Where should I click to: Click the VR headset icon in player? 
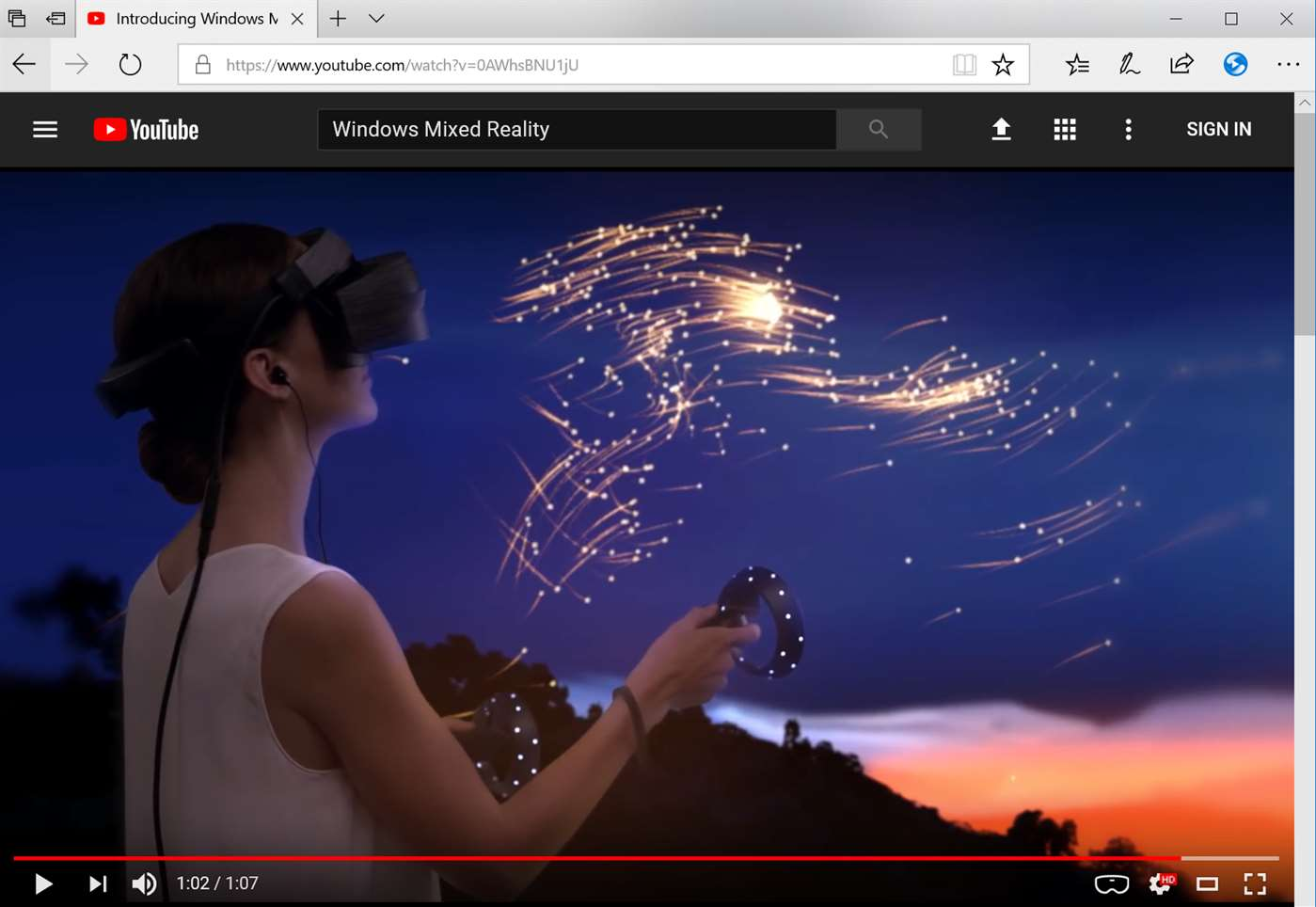[x=1111, y=883]
